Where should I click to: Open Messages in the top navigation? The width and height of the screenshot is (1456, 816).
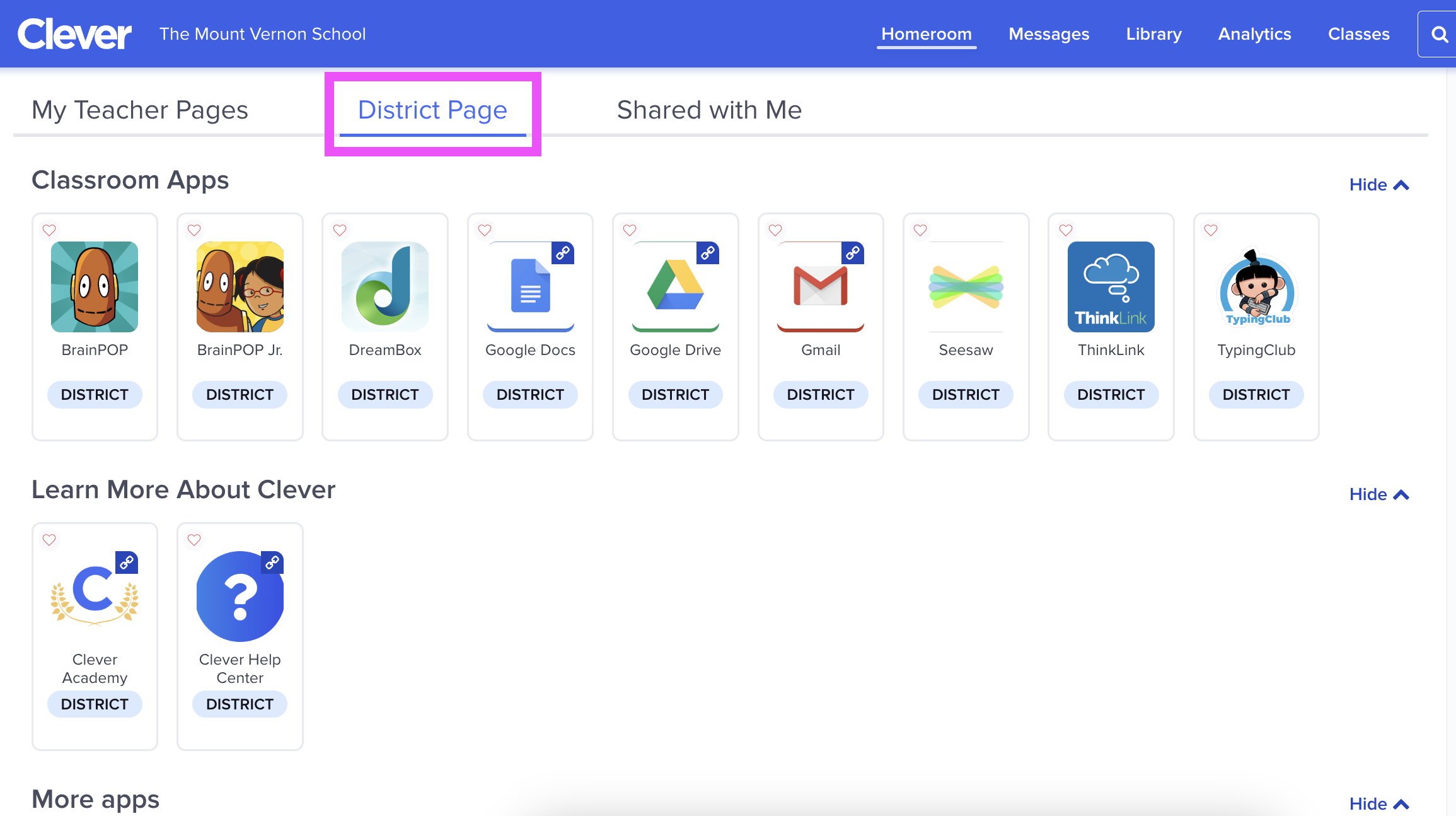point(1049,34)
